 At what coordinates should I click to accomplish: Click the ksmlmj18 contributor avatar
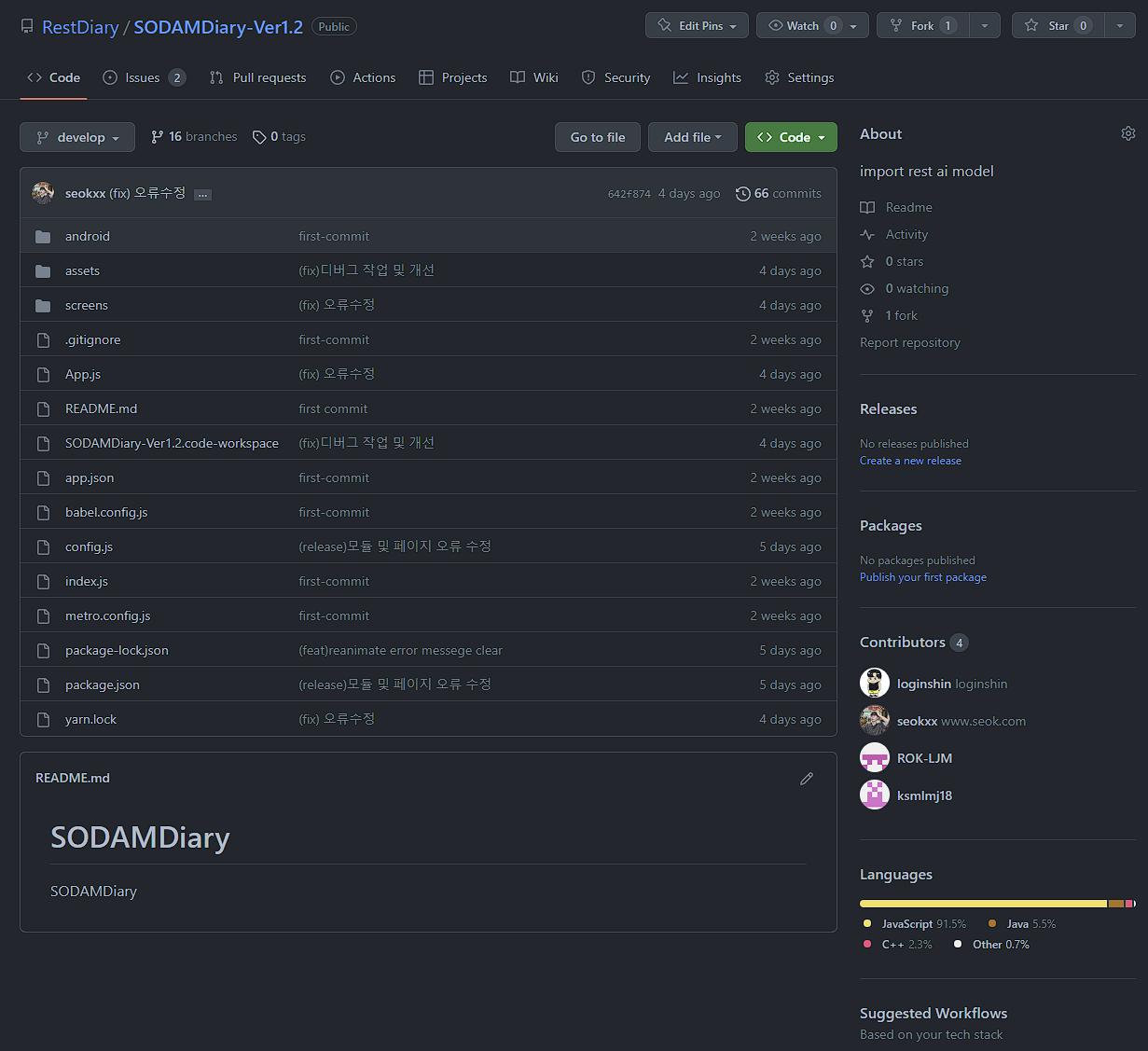[875, 795]
